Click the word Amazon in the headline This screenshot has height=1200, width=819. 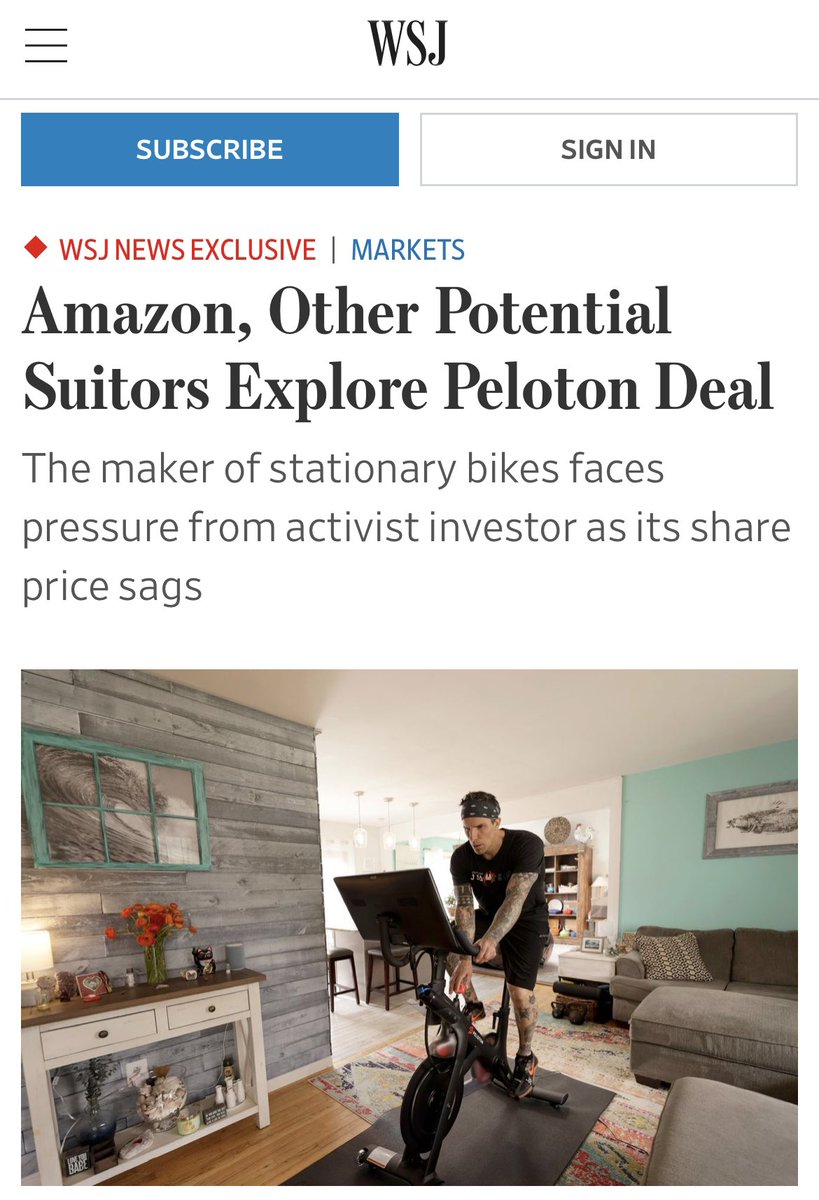click(x=130, y=312)
